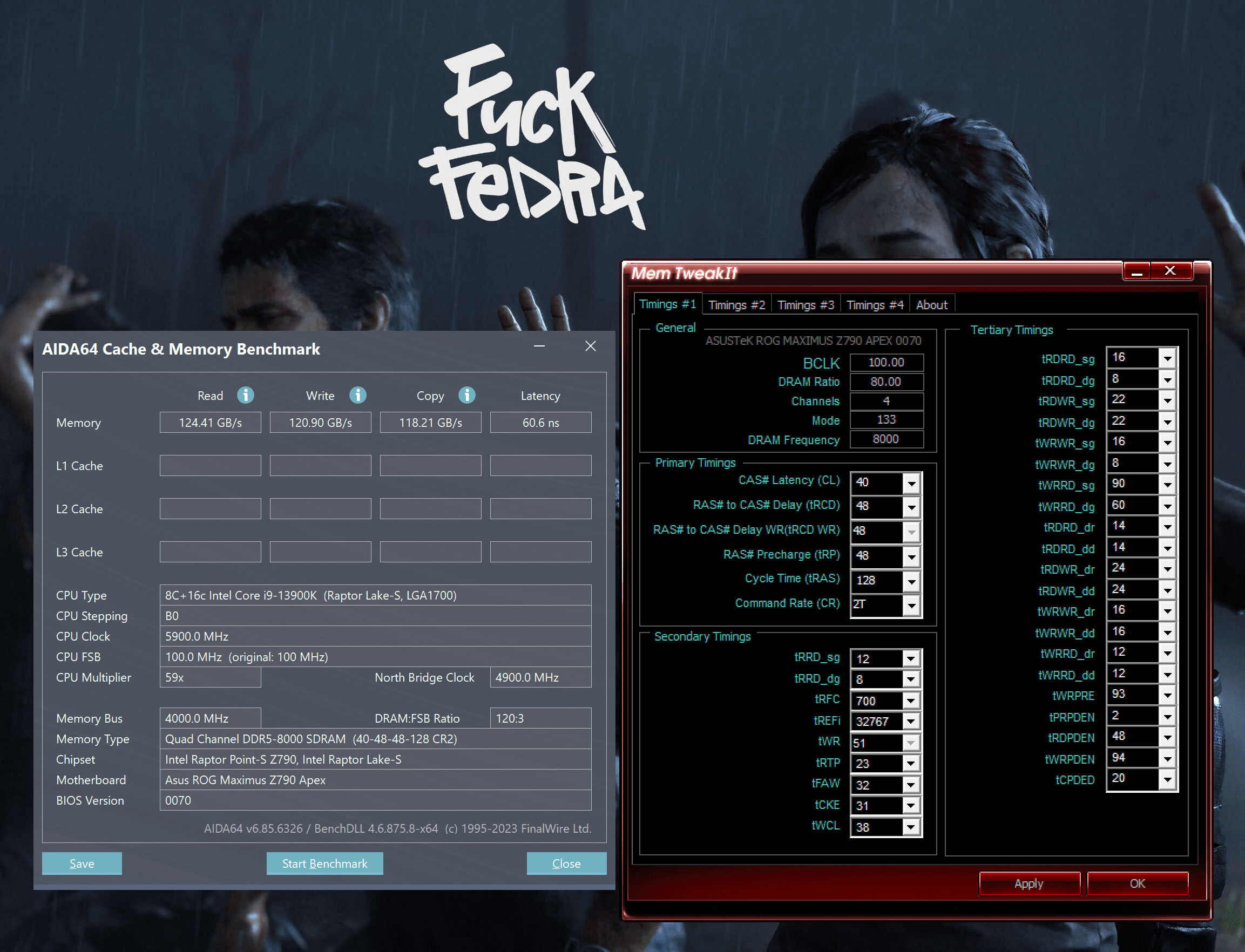This screenshot has height=952, width=1245.
Task: Expand the tRDWR_dd dropdown
Action: (1168, 590)
